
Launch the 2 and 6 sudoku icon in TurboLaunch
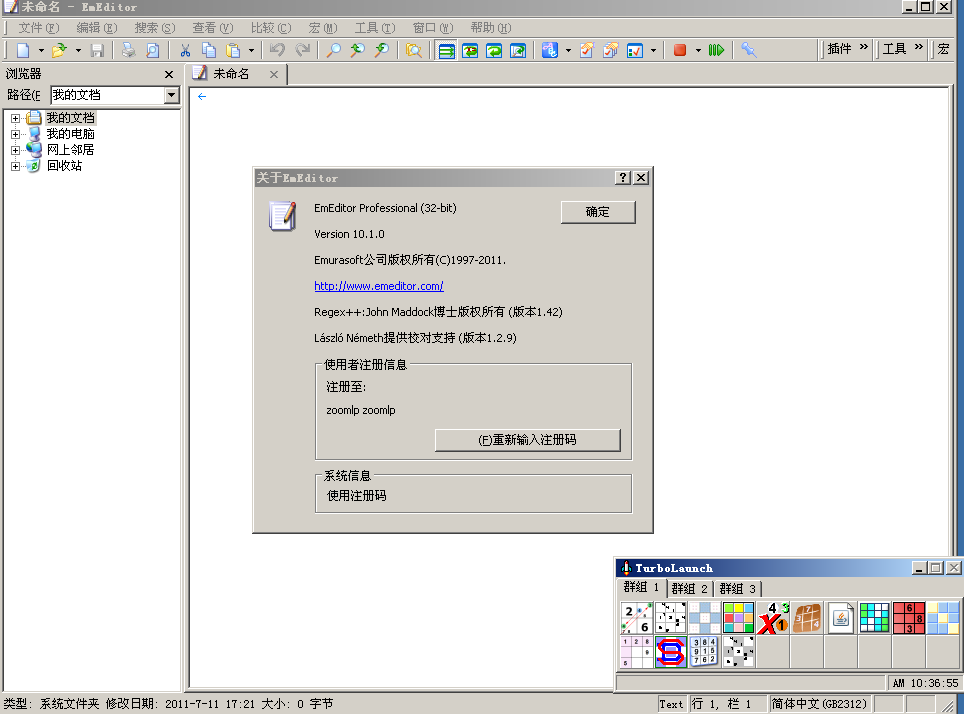(636, 617)
